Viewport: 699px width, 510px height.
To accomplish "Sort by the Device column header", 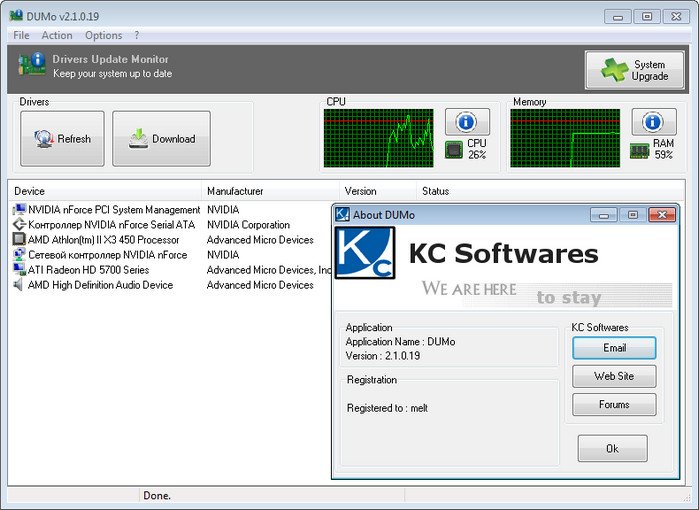I will [x=105, y=191].
